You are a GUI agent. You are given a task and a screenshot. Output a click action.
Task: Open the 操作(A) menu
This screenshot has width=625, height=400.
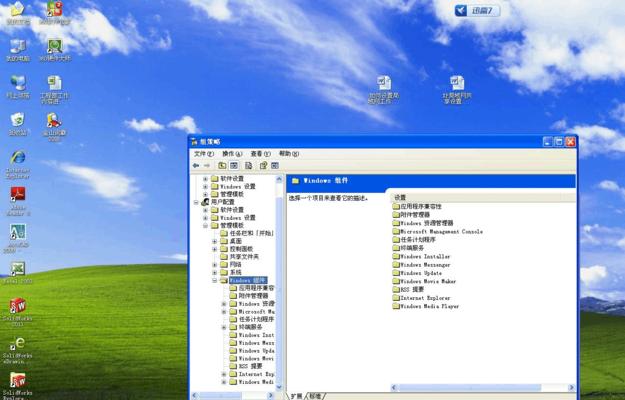[232, 153]
